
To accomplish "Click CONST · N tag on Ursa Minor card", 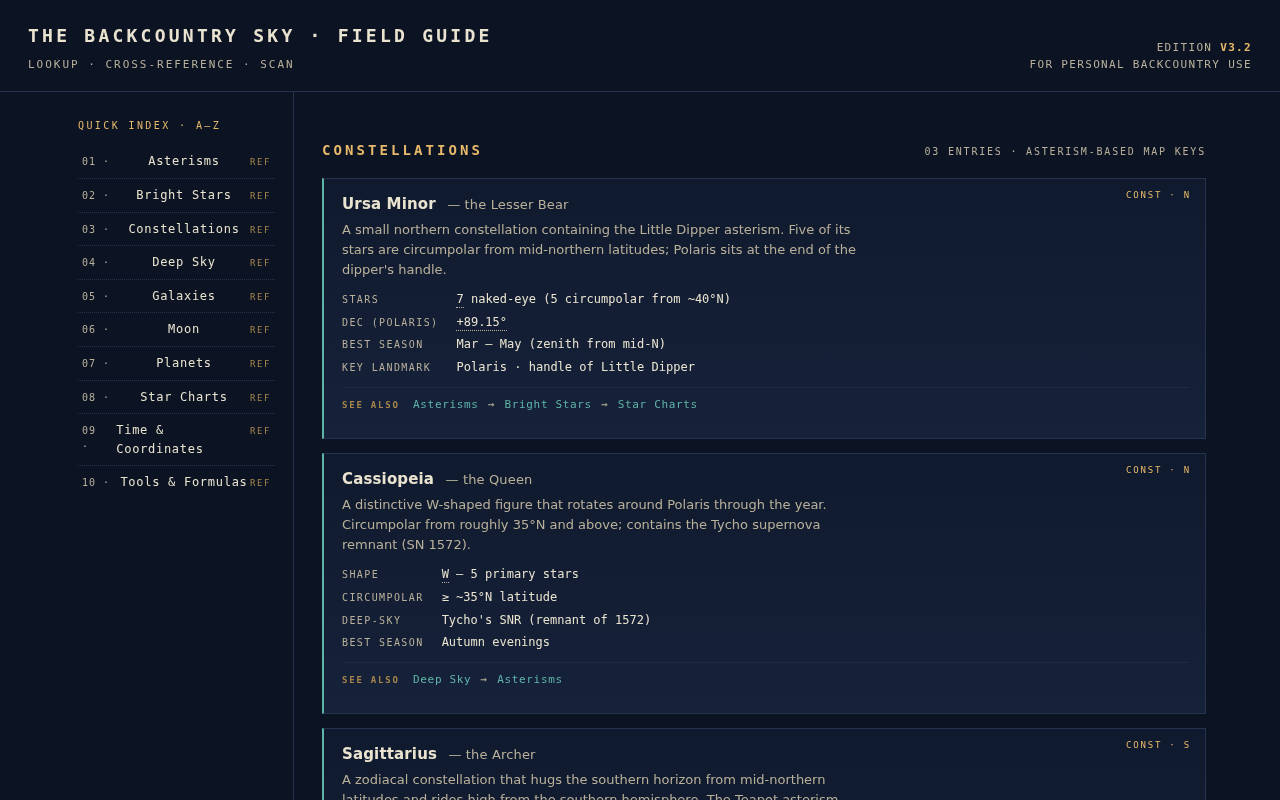I will tap(1158, 195).
